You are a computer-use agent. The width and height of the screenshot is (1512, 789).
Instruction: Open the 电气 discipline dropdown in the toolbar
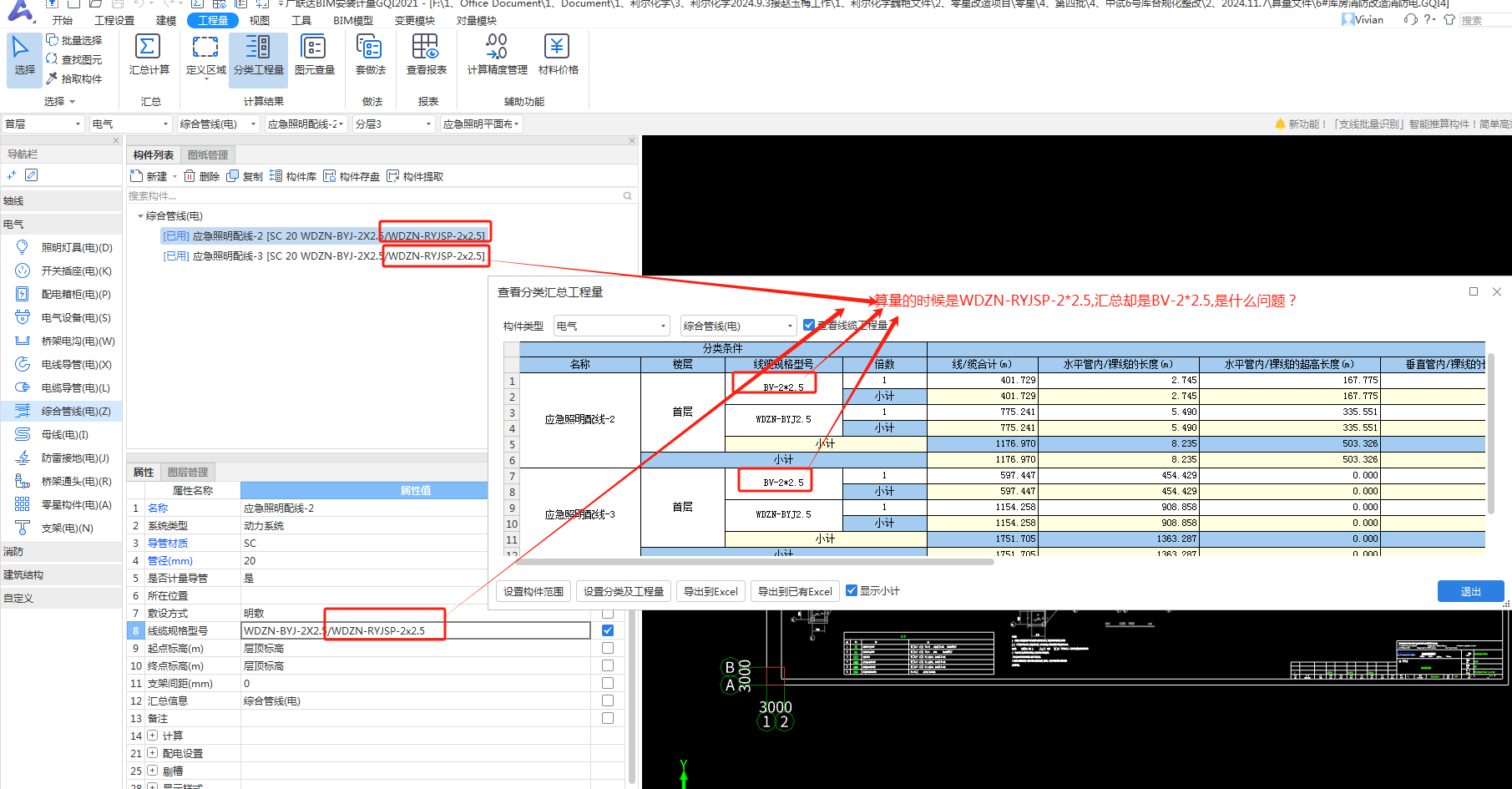tap(130, 124)
